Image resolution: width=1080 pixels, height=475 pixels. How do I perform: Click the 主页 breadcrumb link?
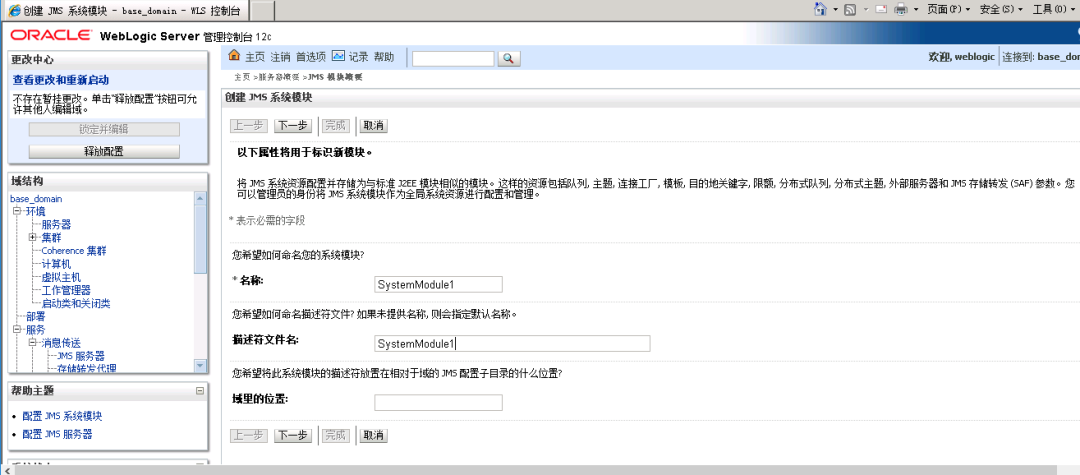(x=242, y=77)
